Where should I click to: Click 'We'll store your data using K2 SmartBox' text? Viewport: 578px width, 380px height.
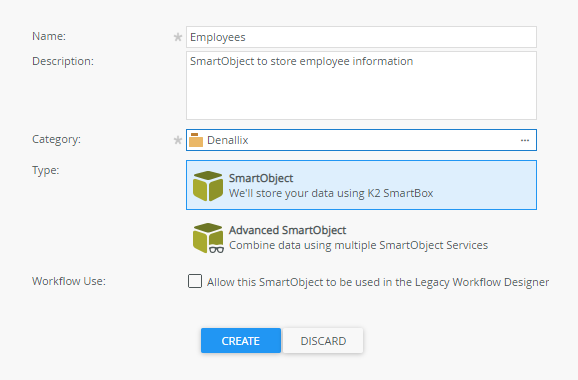click(331, 193)
